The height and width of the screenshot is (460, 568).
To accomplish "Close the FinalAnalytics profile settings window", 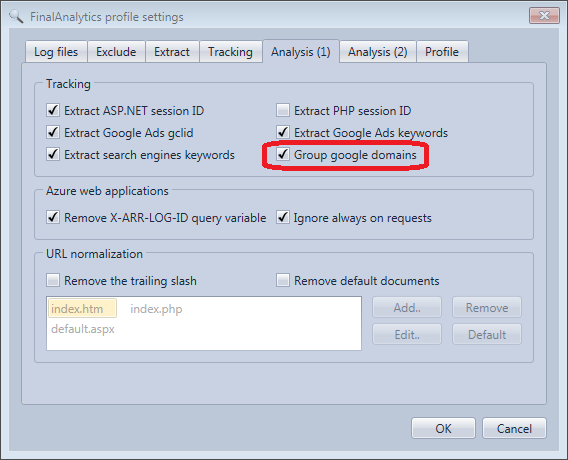I will click(x=544, y=16).
